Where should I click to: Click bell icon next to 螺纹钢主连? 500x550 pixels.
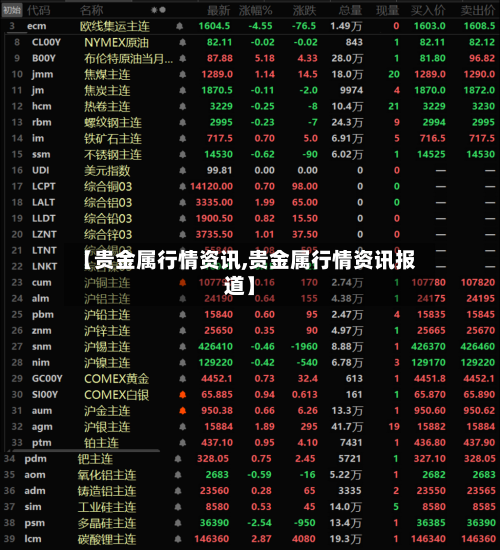click(182, 122)
